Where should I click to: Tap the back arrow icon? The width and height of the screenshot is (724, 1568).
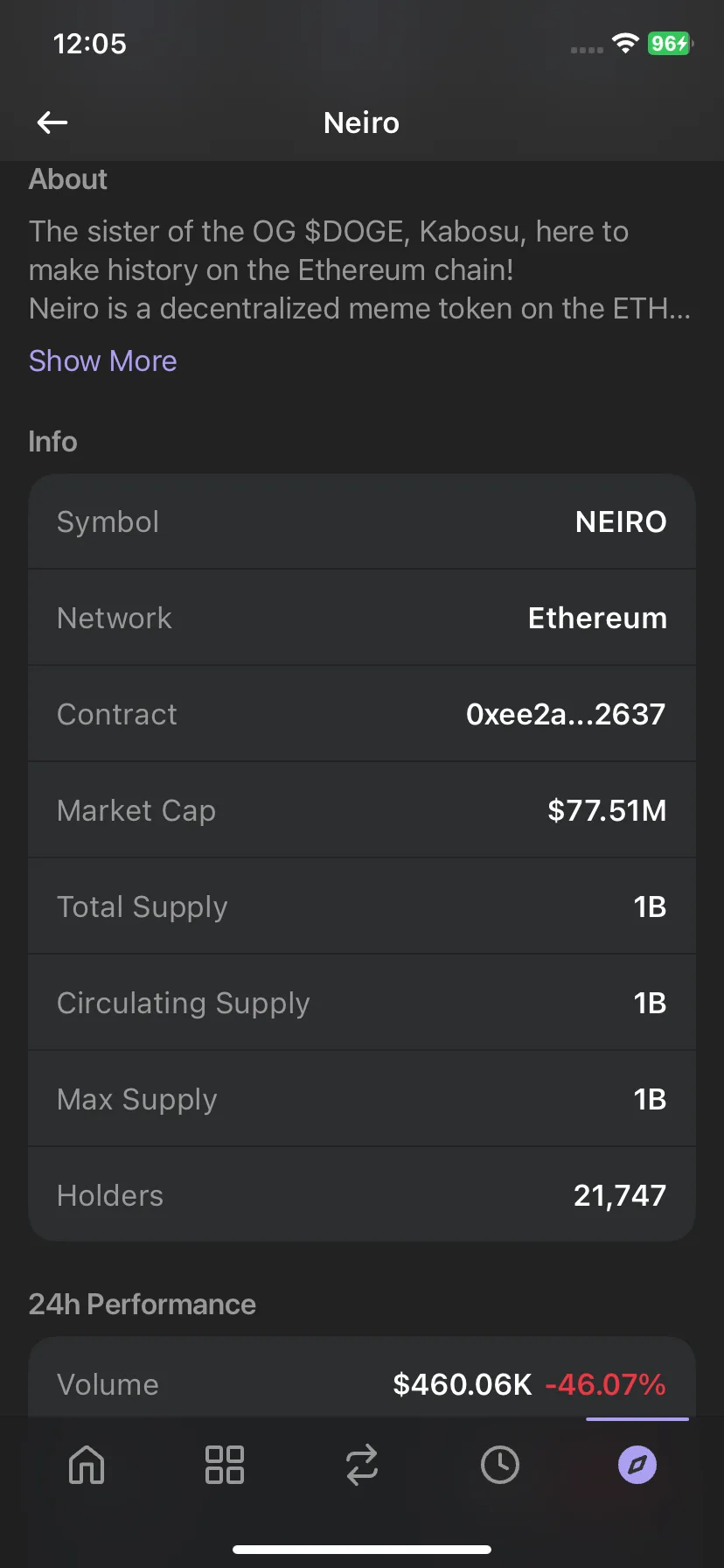click(52, 122)
